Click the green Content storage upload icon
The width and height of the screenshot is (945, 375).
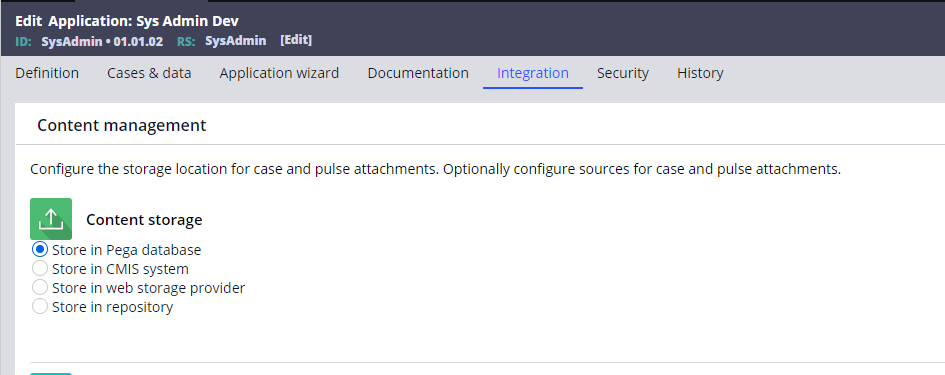pyautogui.click(x=51, y=219)
